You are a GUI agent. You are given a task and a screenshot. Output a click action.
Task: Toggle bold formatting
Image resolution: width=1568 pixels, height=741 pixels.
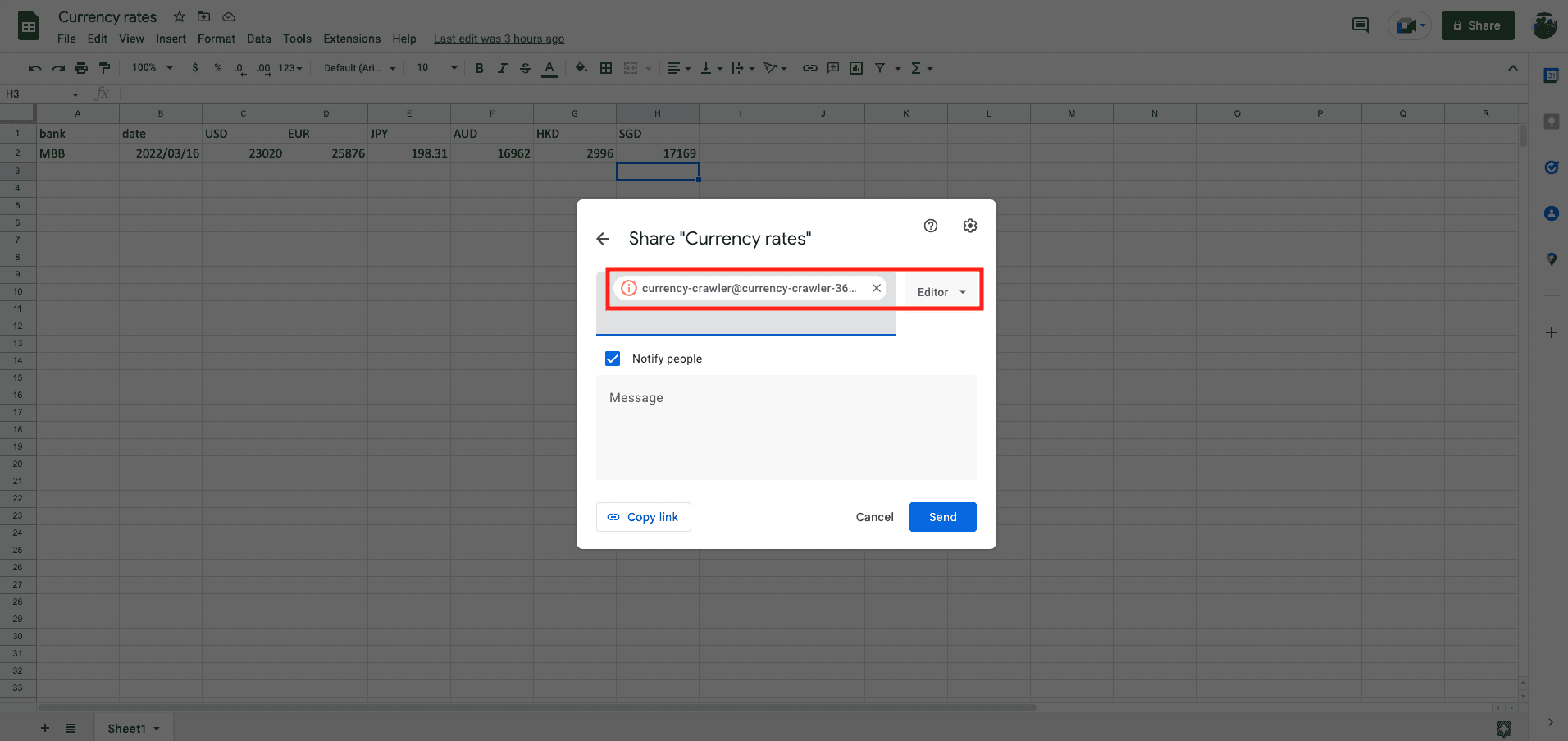click(479, 68)
